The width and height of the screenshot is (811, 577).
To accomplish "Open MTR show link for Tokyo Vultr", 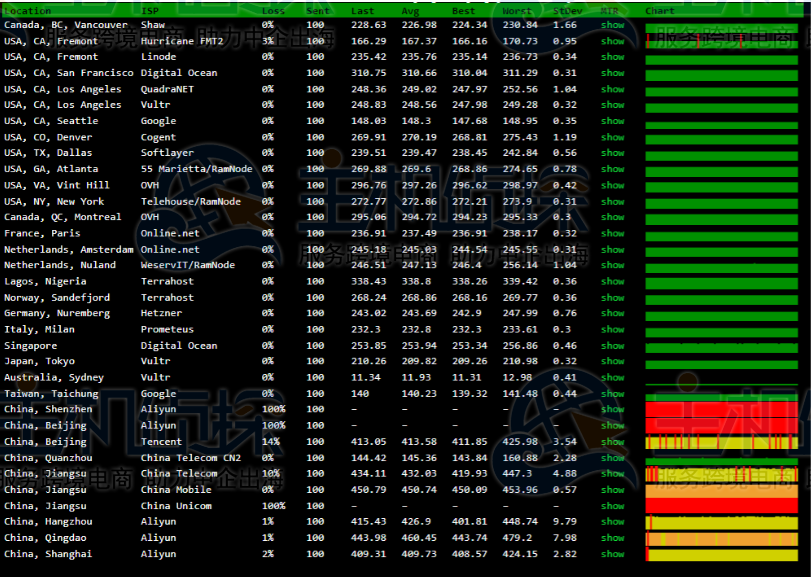I will [x=612, y=361].
